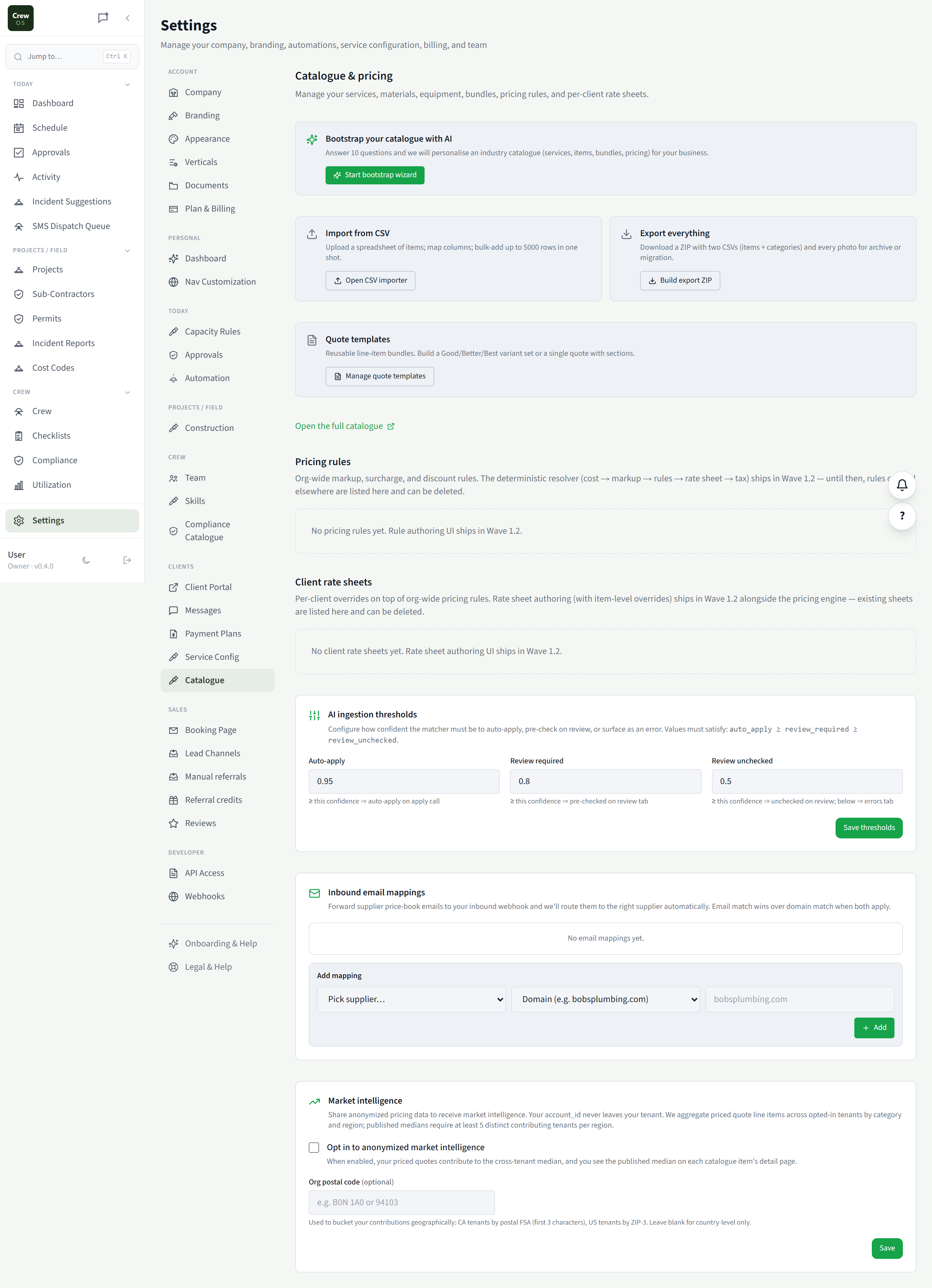Open Payment Plans settings

point(217,634)
